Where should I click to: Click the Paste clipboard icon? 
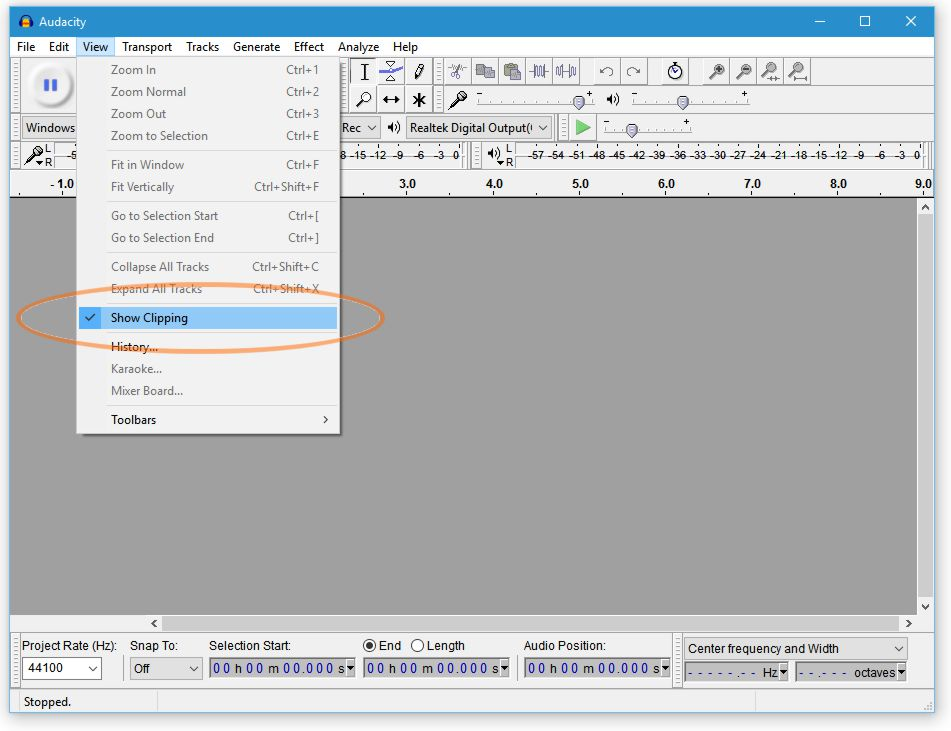[x=512, y=72]
